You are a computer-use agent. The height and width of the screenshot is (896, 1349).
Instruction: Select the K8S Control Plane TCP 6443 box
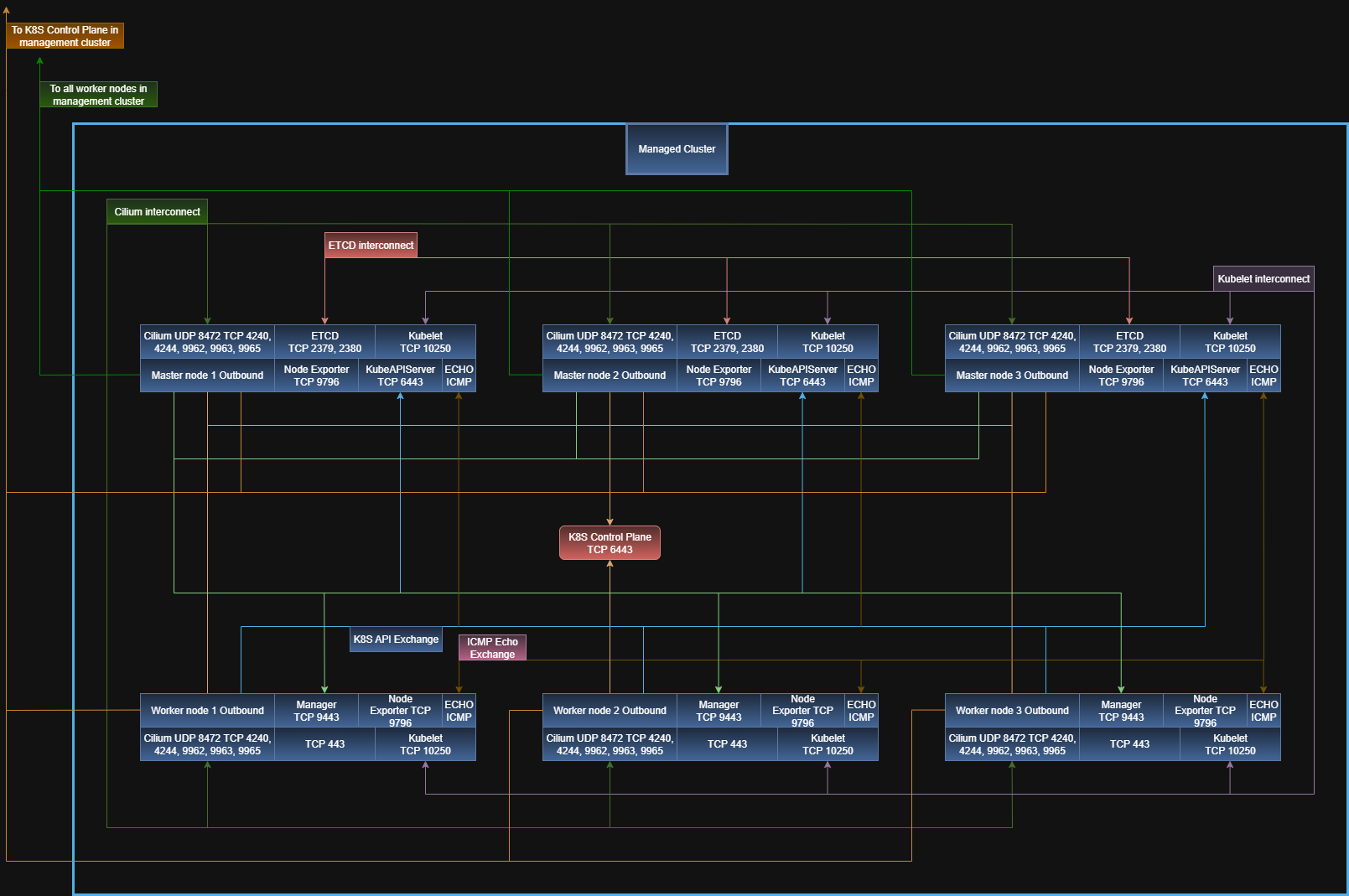coord(610,543)
